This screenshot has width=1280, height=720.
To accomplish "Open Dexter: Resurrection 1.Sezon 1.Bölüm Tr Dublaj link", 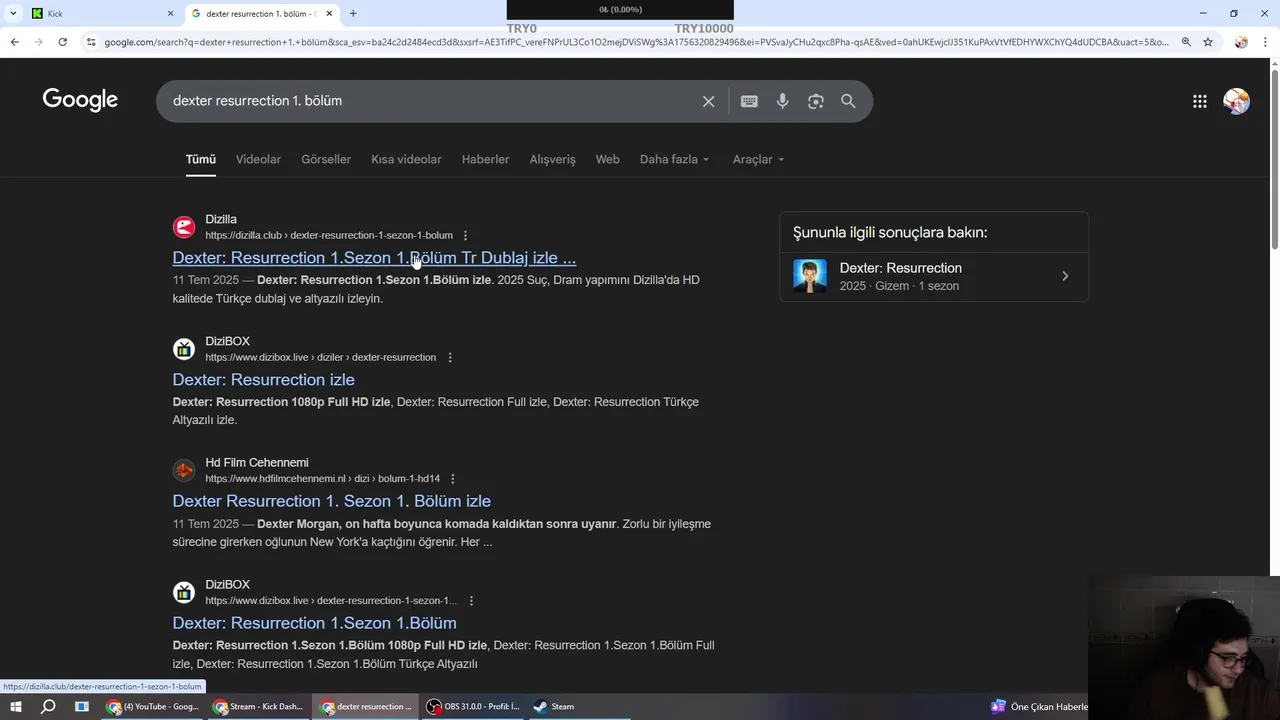I will [374, 258].
